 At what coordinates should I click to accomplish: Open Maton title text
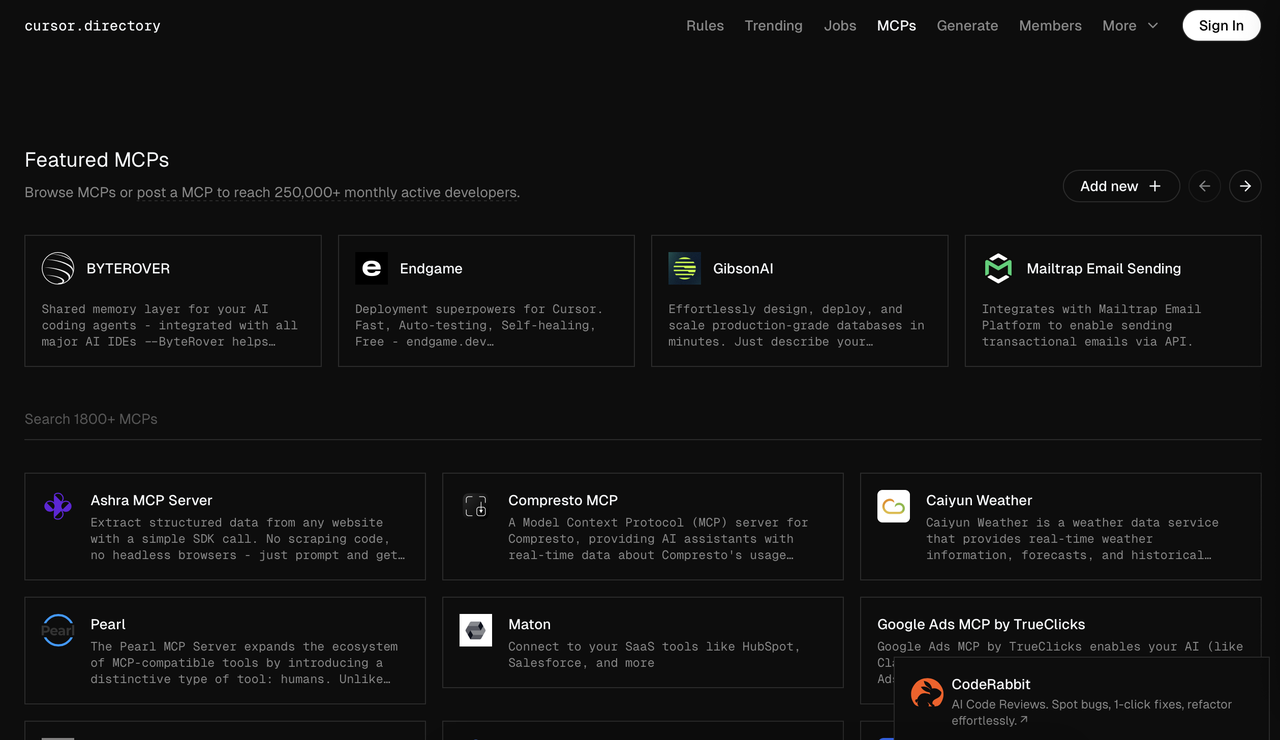coord(529,624)
